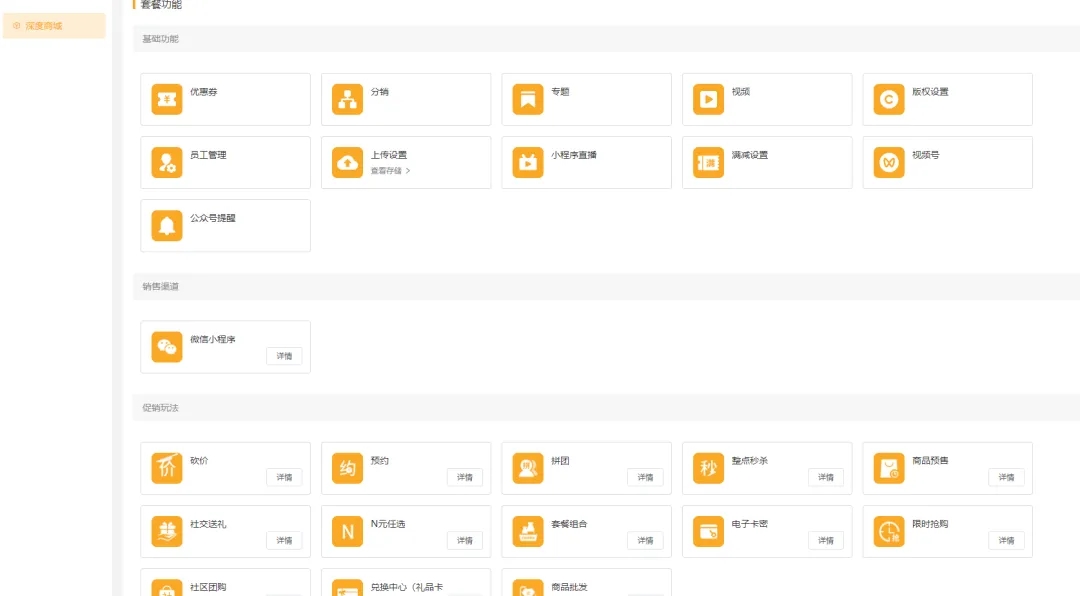Open 详情 for 电子卡密
The width and height of the screenshot is (1080, 596).
click(x=825, y=540)
